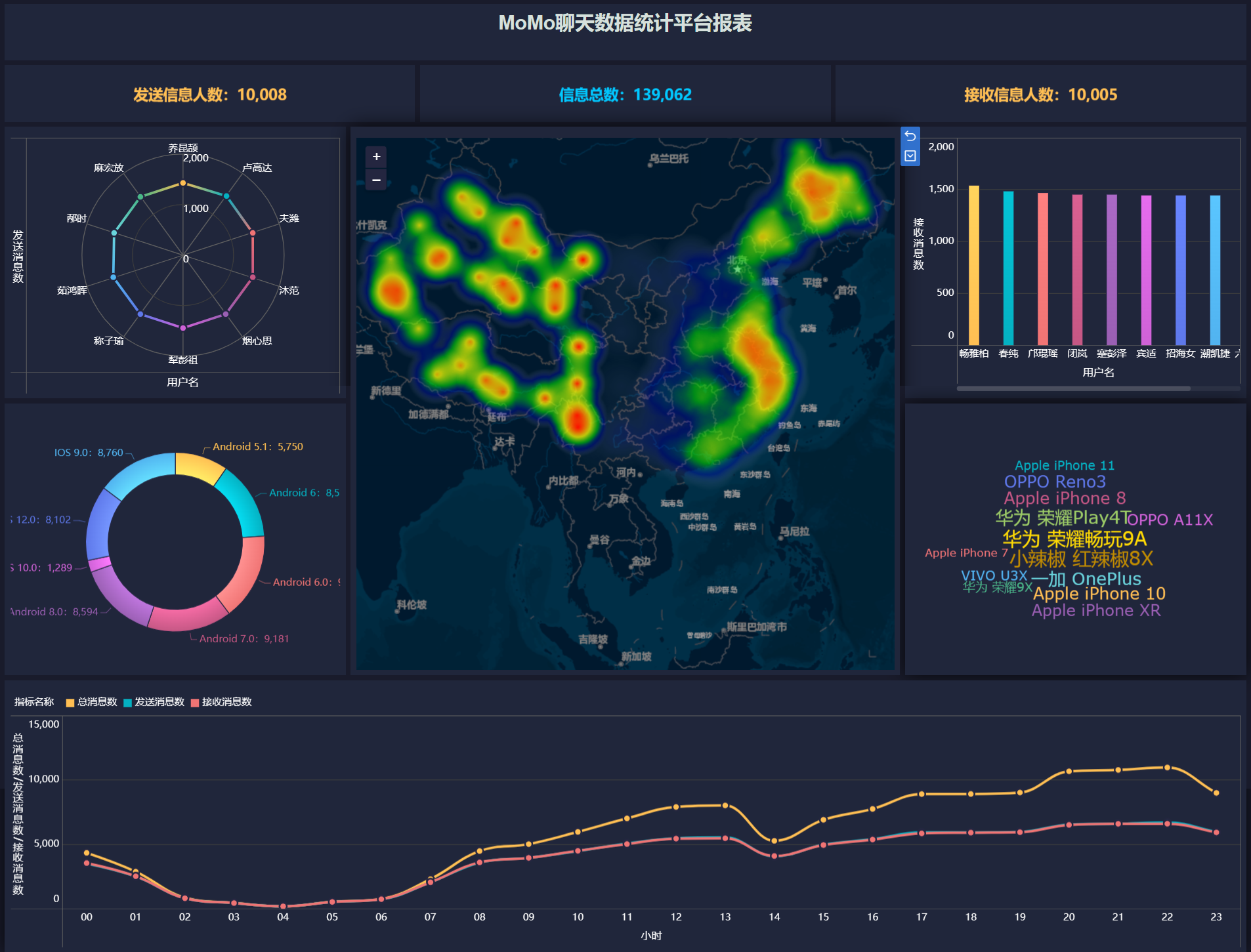Click the radar point for 养昆颉
This screenshot has height=952, width=1251.
coord(183,183)
